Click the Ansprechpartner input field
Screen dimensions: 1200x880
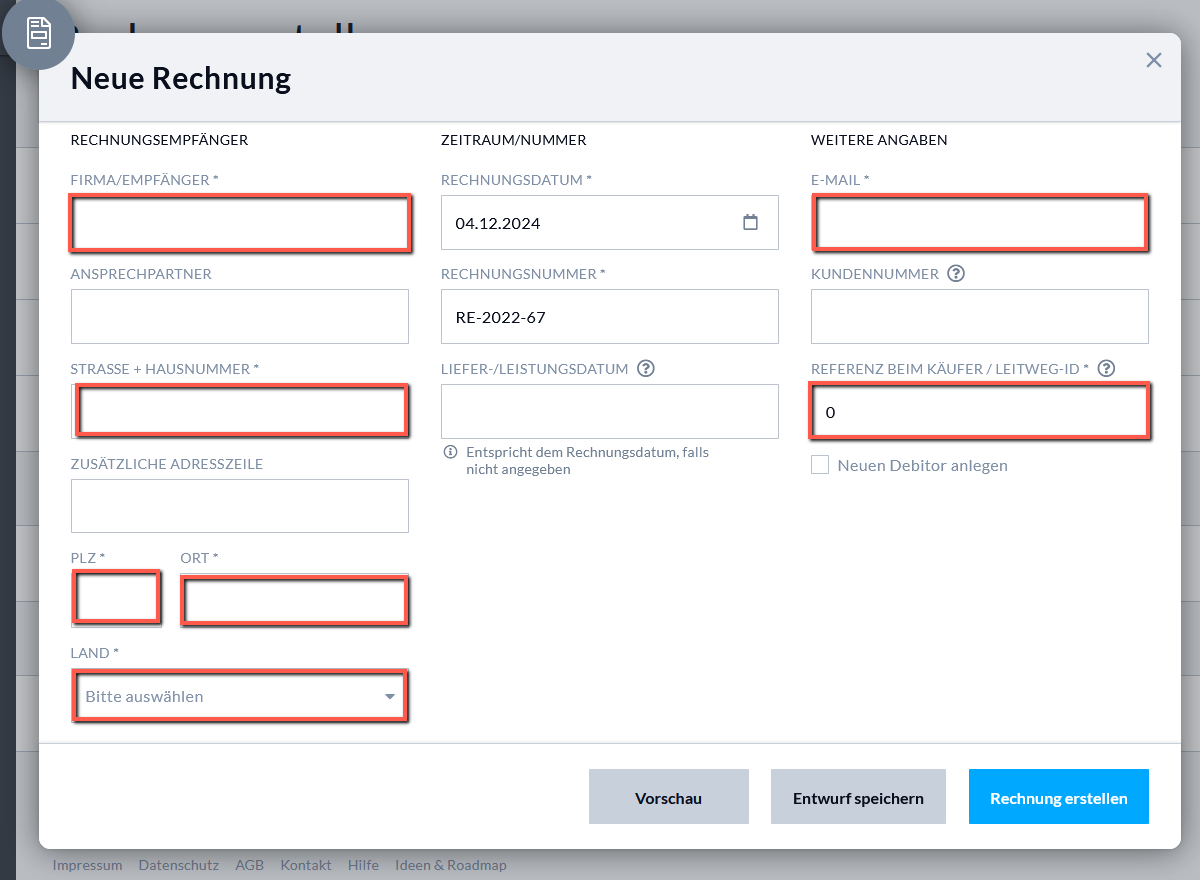point(240,317)
